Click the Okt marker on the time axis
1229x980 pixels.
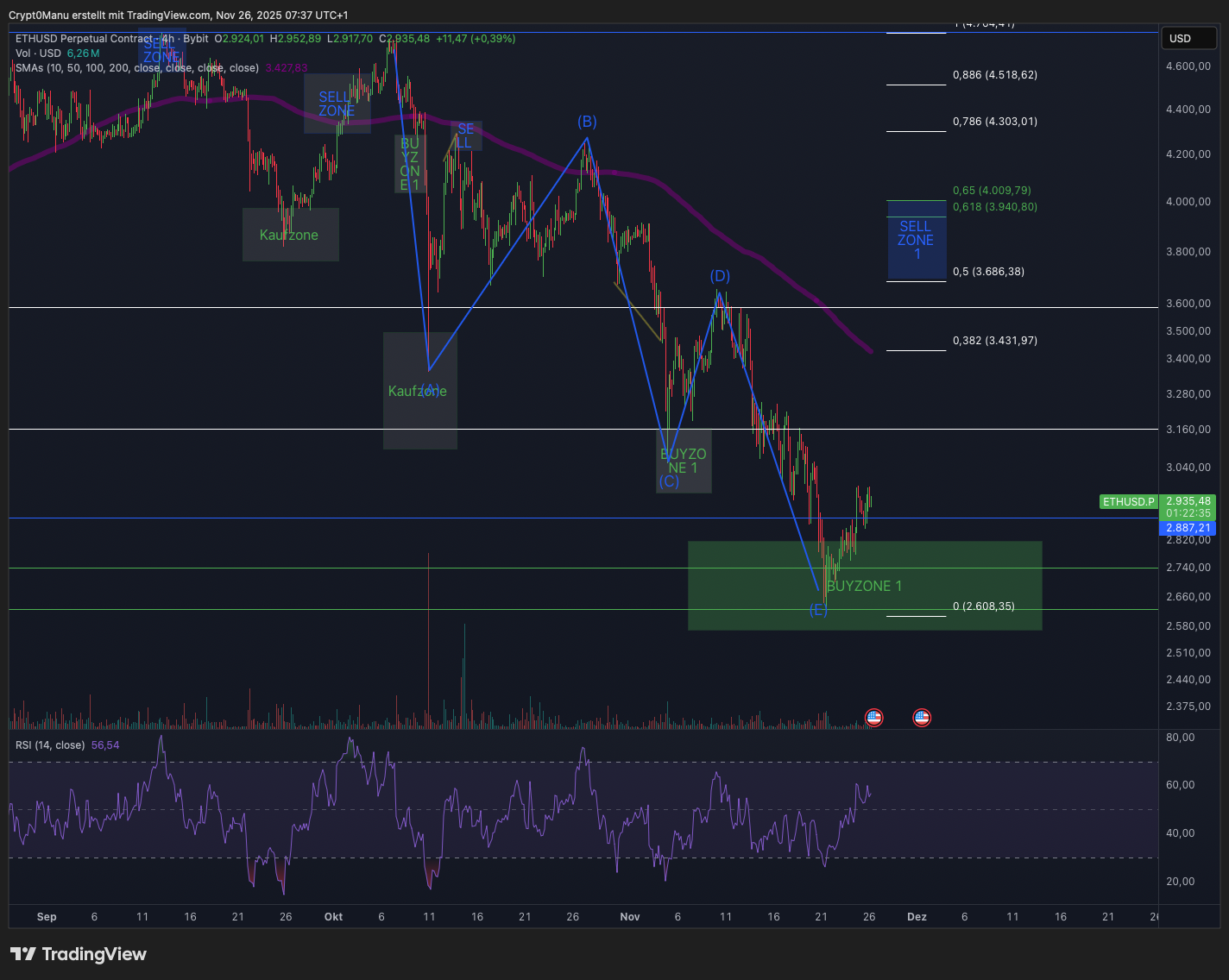tap(333, 917)
